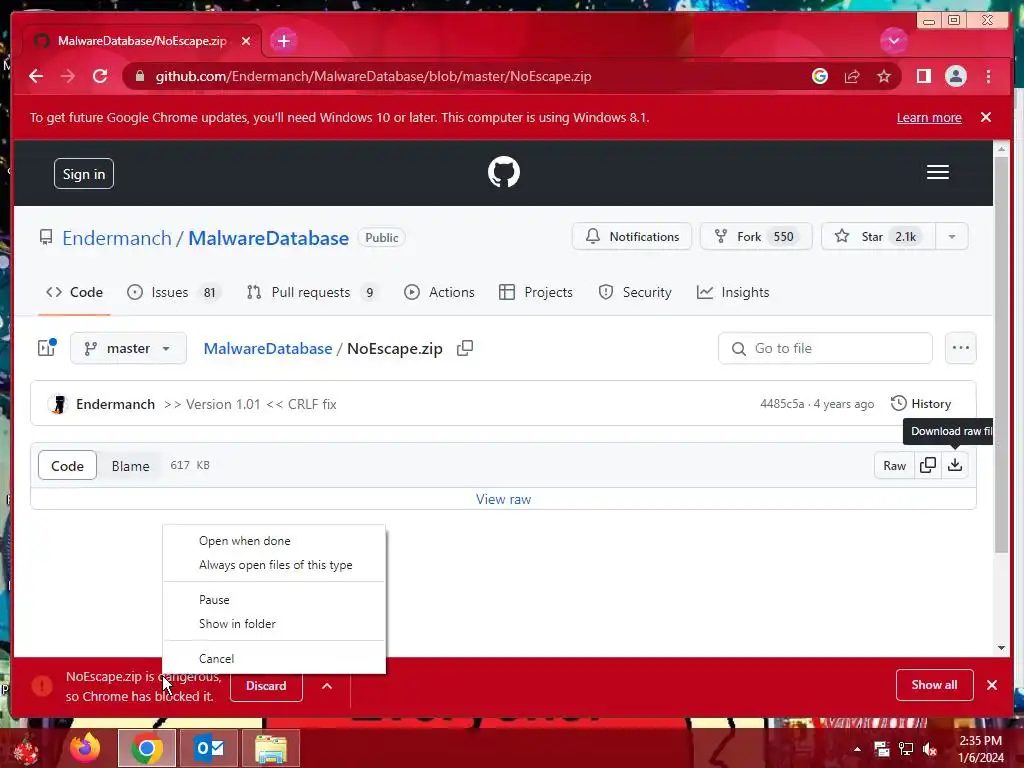Open the Chrome three-dot menu
Image resolution: width=1024 pixels, height=768 pixels.
coord(989,76)
